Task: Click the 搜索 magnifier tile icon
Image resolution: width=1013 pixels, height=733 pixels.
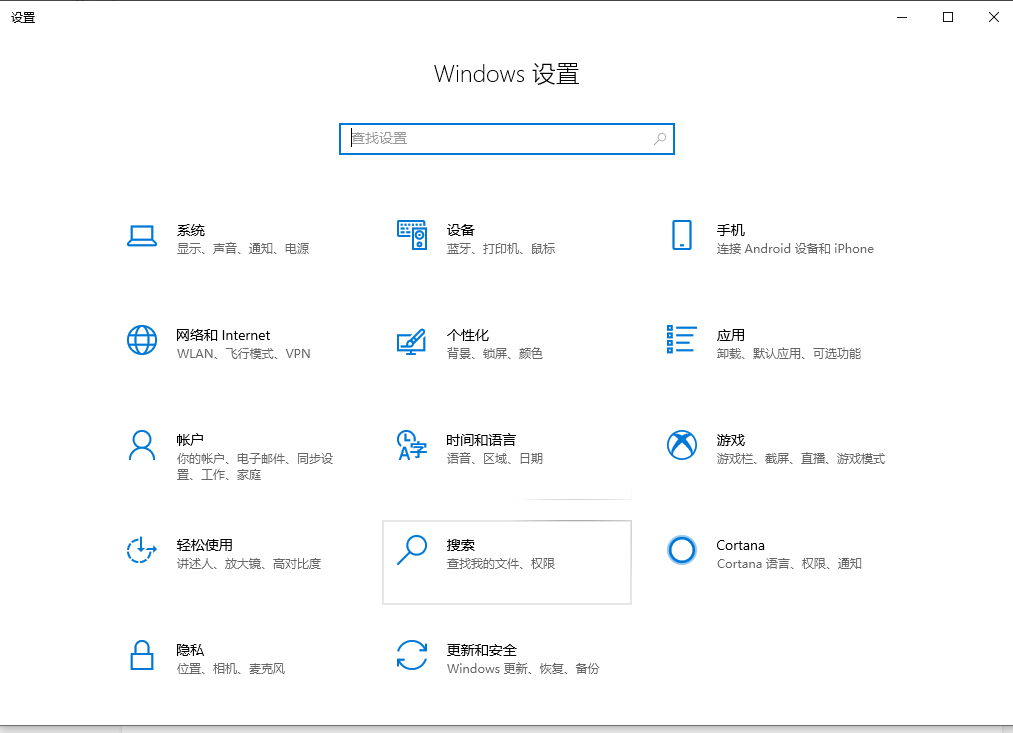Action: (x=412, y=551)
